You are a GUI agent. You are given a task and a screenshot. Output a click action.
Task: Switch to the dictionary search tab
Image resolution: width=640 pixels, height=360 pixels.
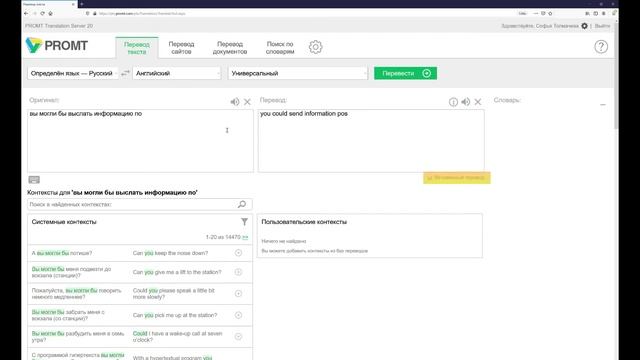[x=280, y=48]
